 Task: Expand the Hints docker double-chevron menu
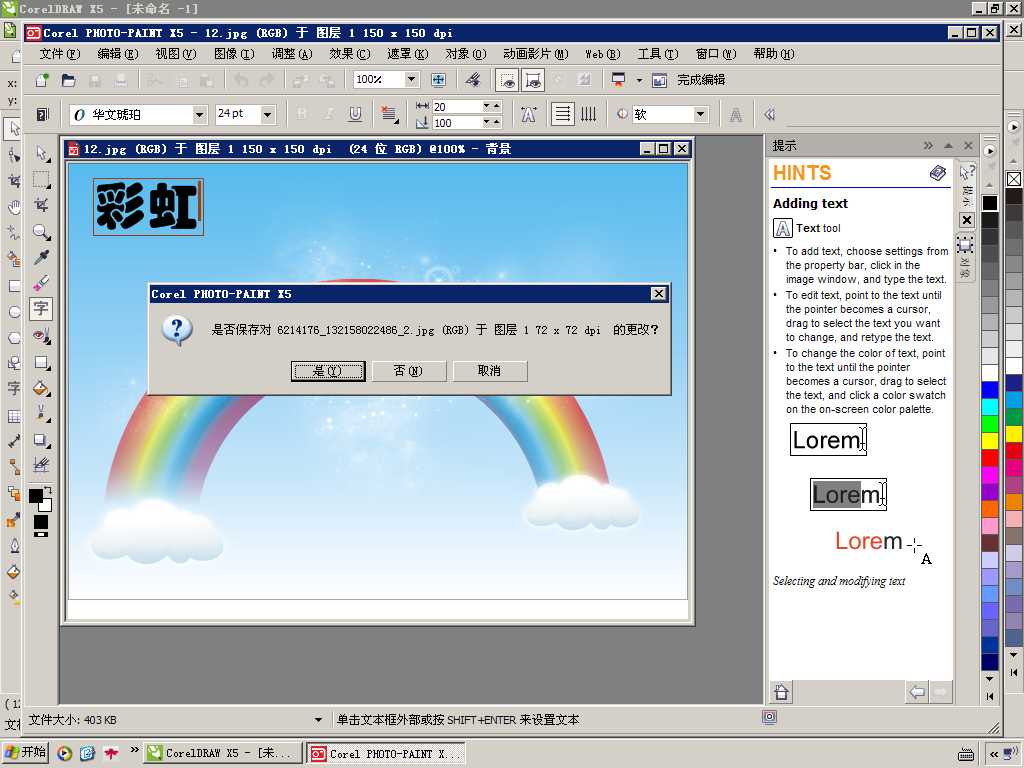(x=928, y=146)
